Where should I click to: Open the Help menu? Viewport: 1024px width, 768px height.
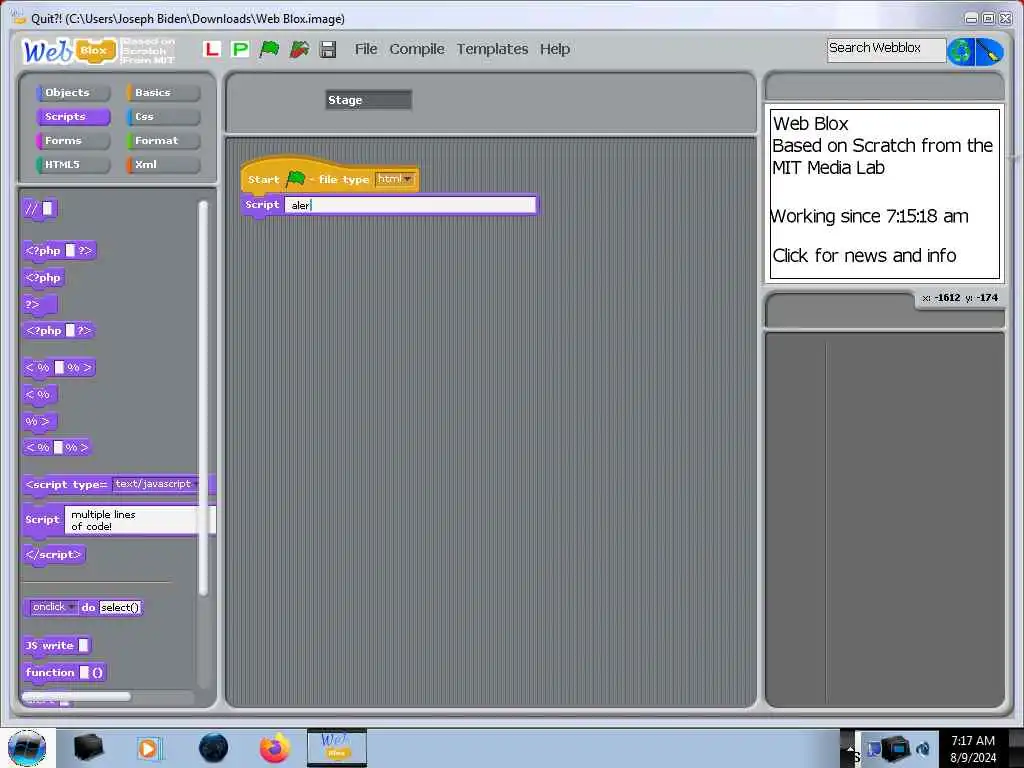554,49
